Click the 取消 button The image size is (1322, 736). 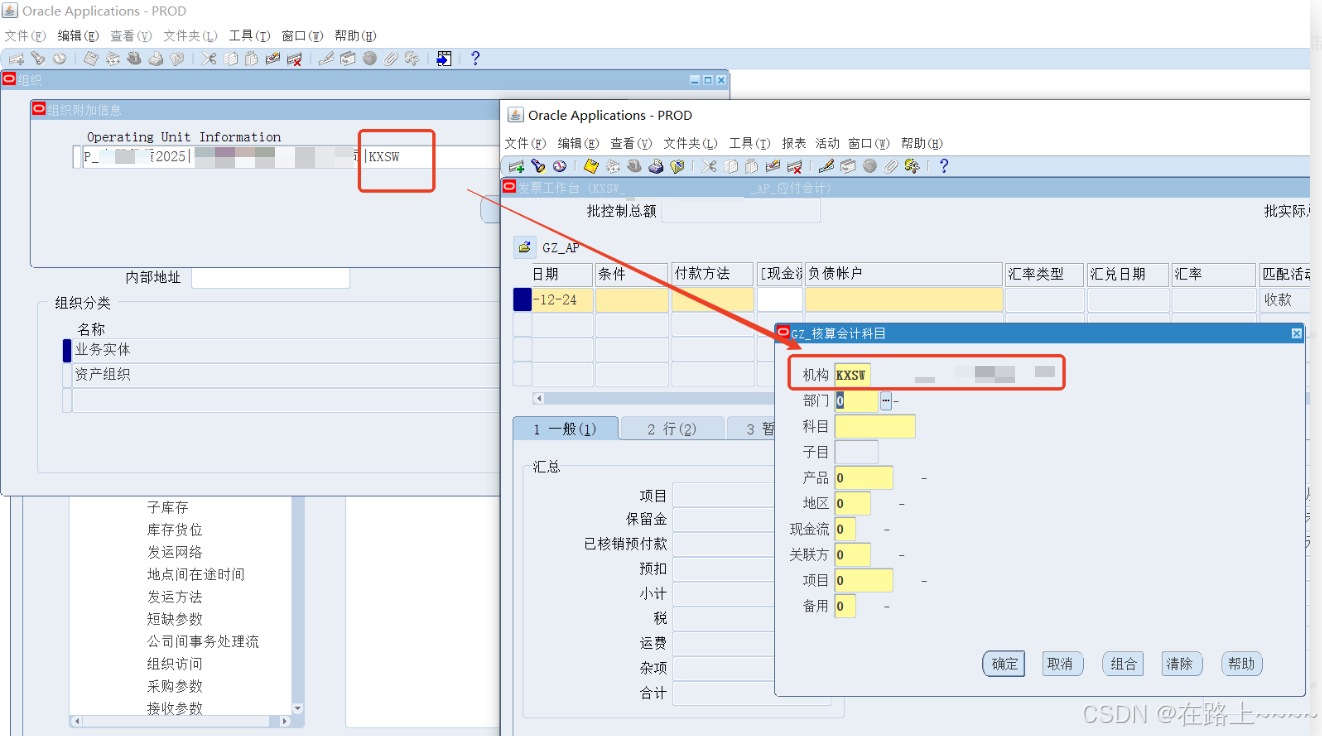(1062, 663)
